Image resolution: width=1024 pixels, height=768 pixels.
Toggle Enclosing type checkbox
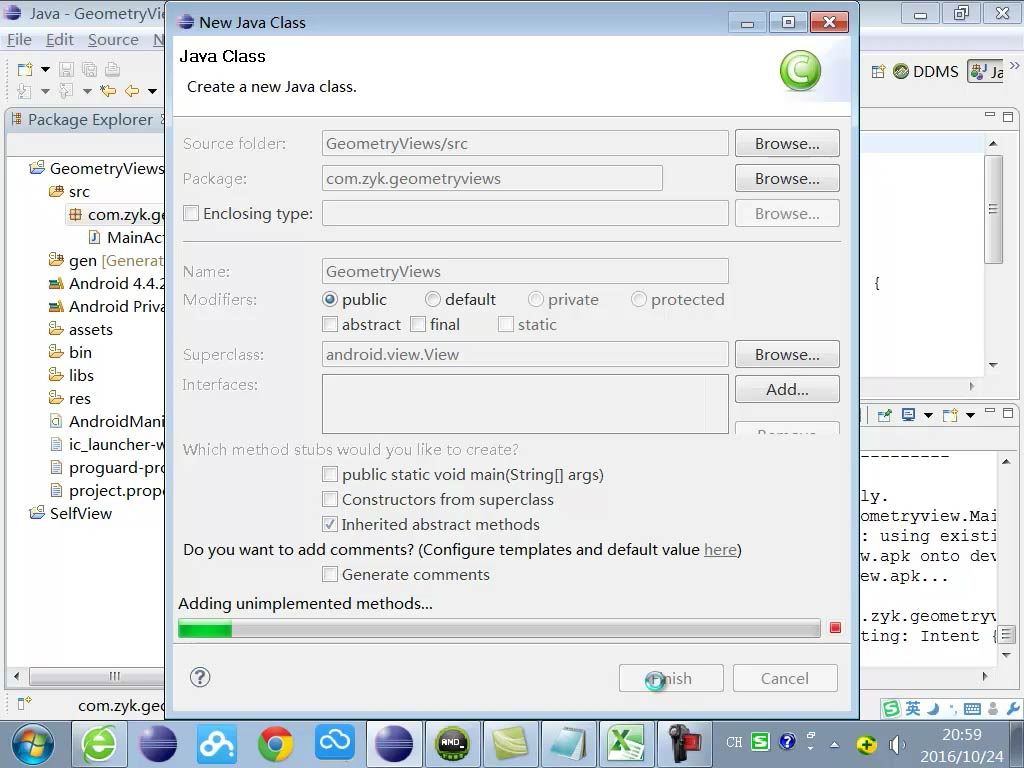pos(191,214)
